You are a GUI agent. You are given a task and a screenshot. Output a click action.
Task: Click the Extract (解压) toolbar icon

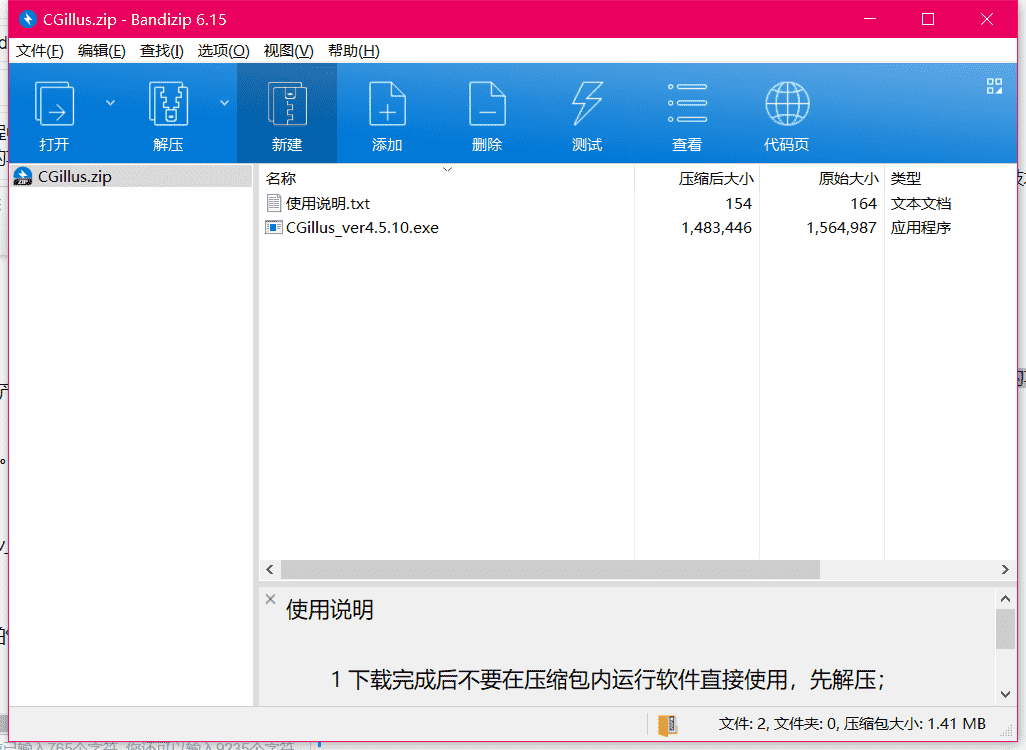[x=168, y=103]
